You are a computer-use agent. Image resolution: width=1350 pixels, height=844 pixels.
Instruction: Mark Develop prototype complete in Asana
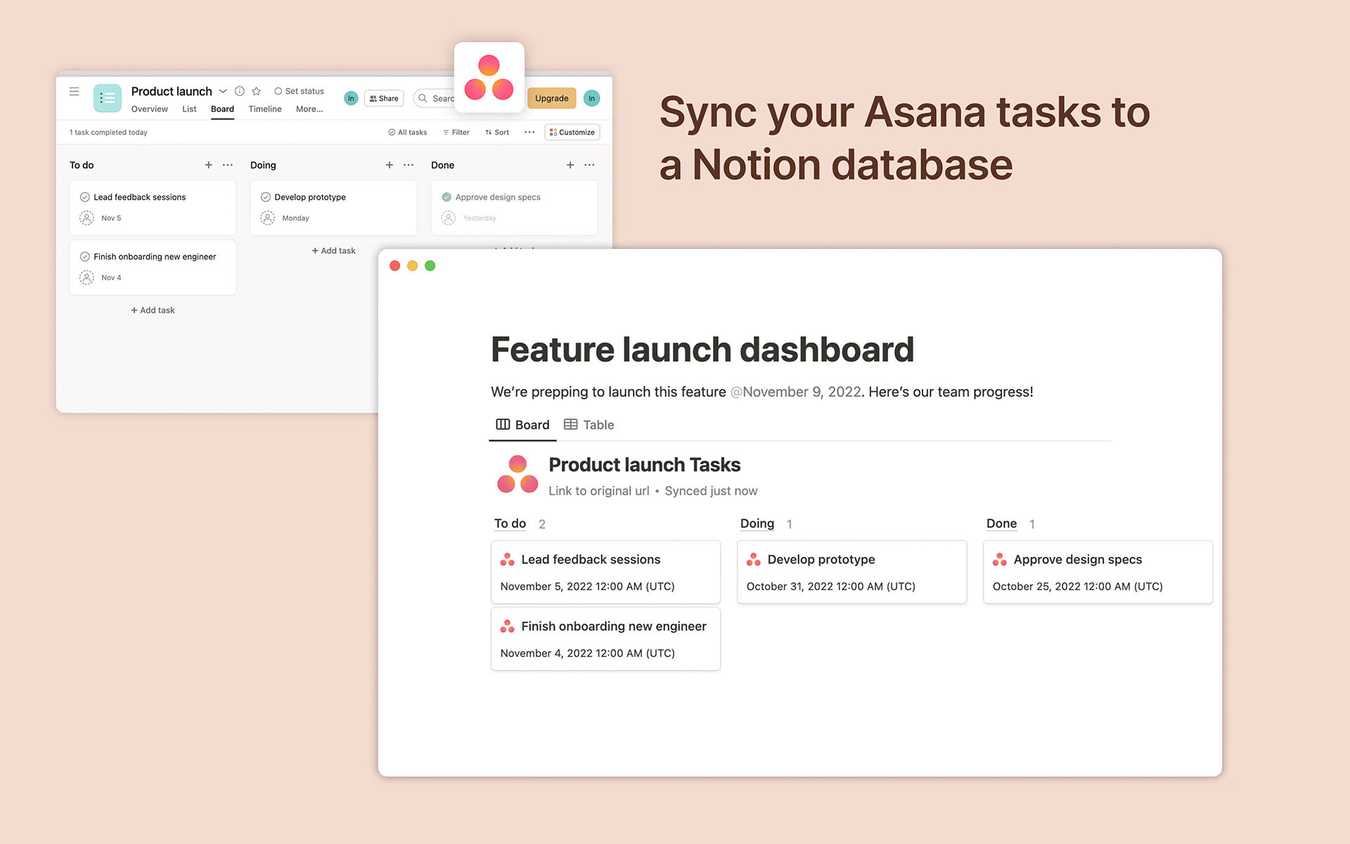[266, 197]
